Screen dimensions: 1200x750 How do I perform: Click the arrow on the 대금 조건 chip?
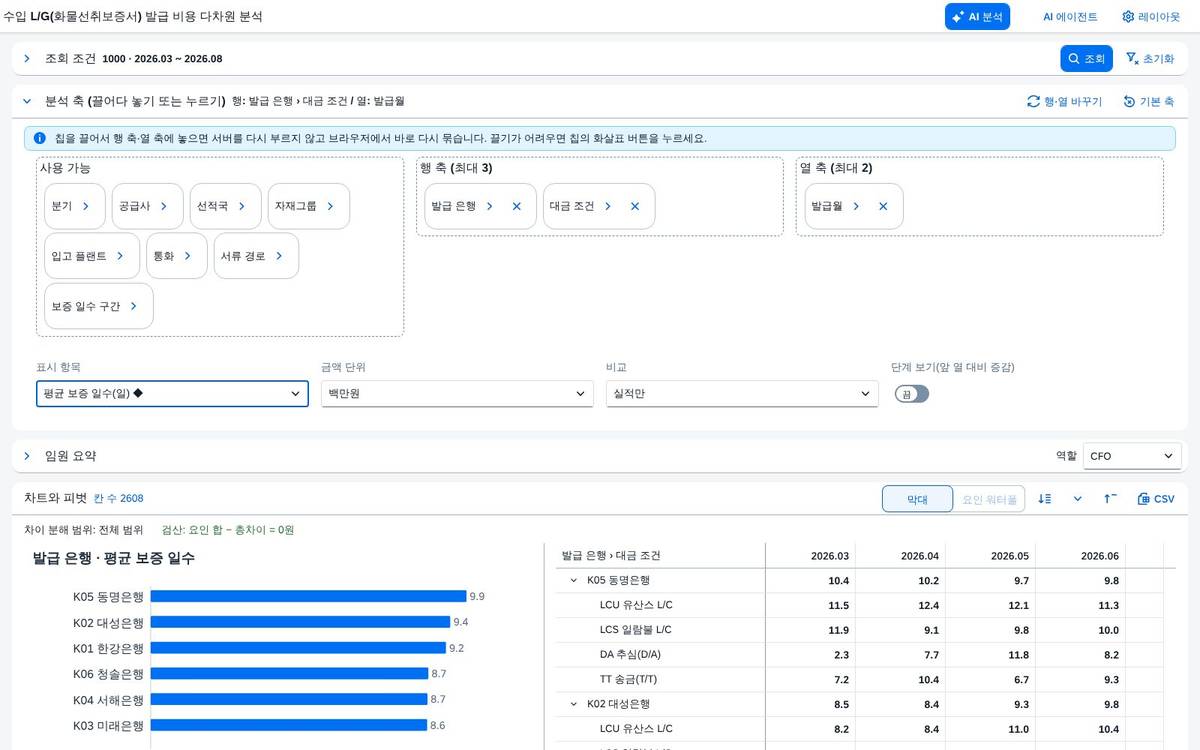pyautogui.click(x=607, y=206)
